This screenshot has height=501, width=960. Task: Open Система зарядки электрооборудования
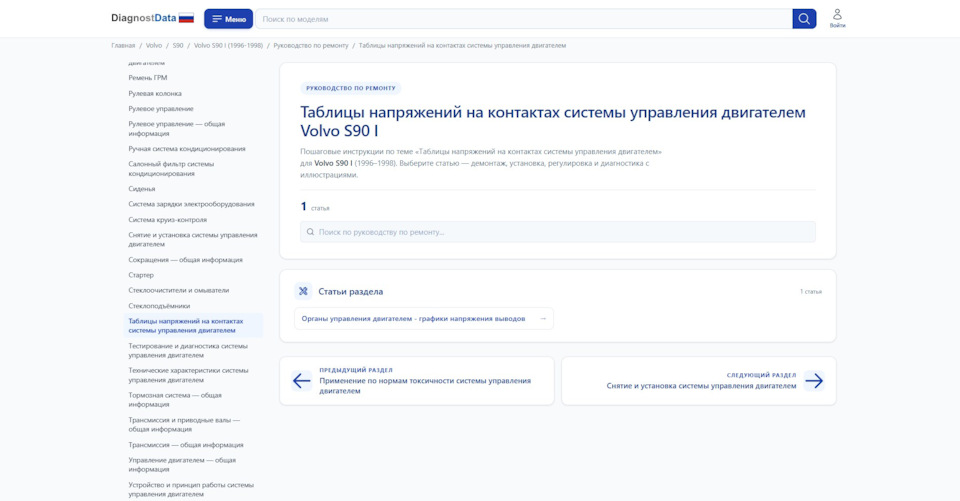(x=192, y=205)
